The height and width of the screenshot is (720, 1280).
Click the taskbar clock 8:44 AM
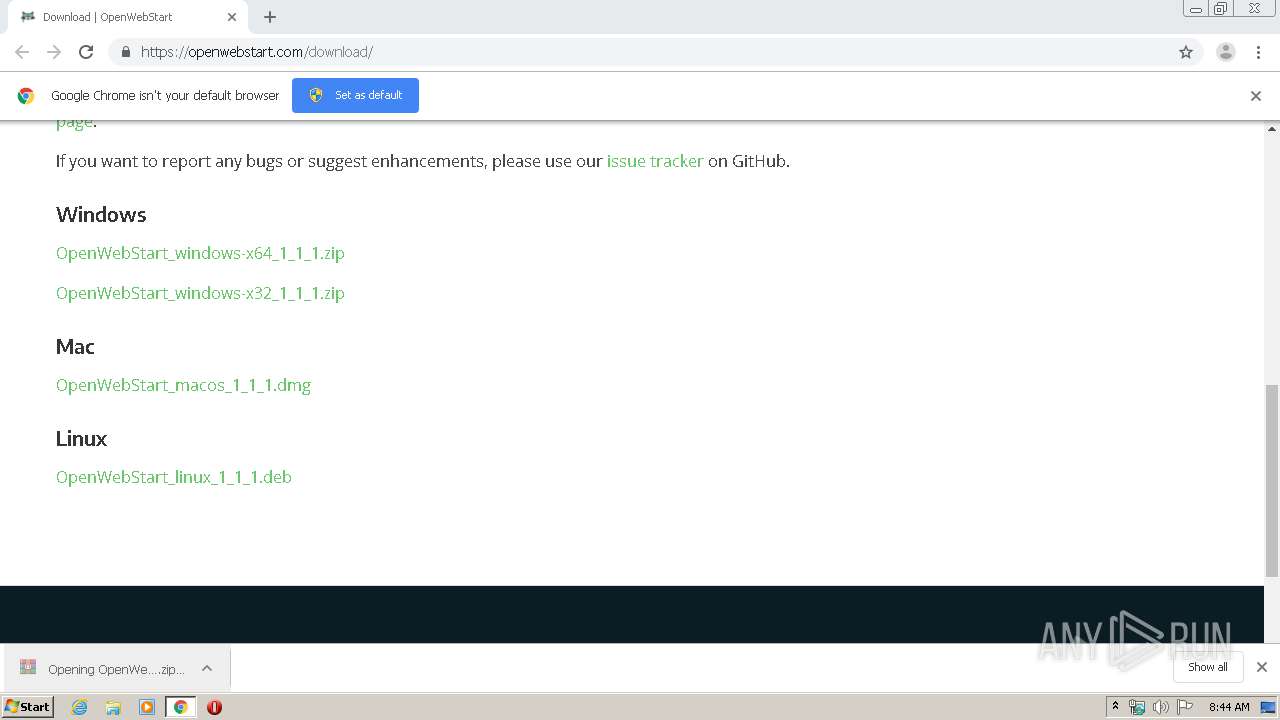pyautogui.click(x=1229, y=707)
